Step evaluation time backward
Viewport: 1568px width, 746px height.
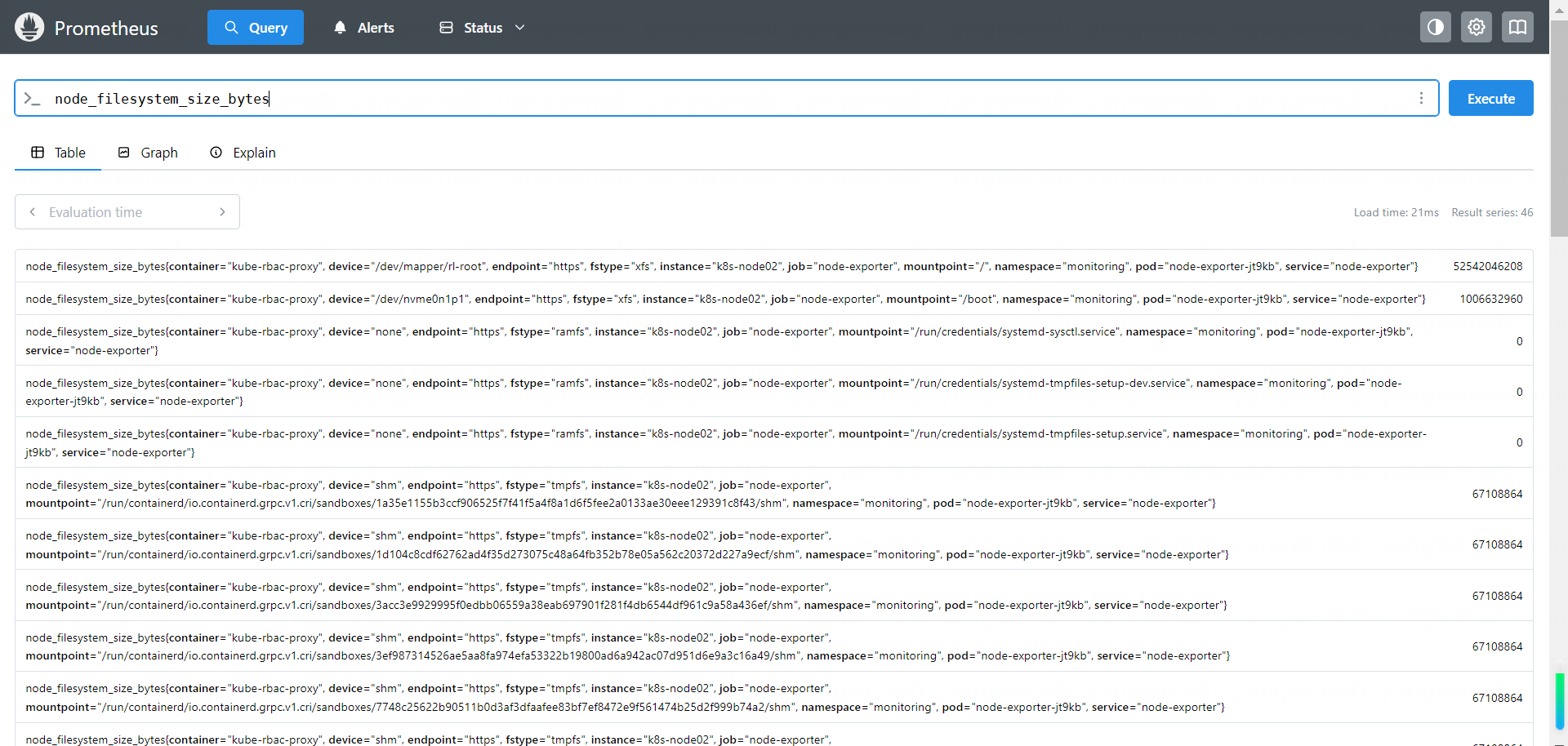33,212
